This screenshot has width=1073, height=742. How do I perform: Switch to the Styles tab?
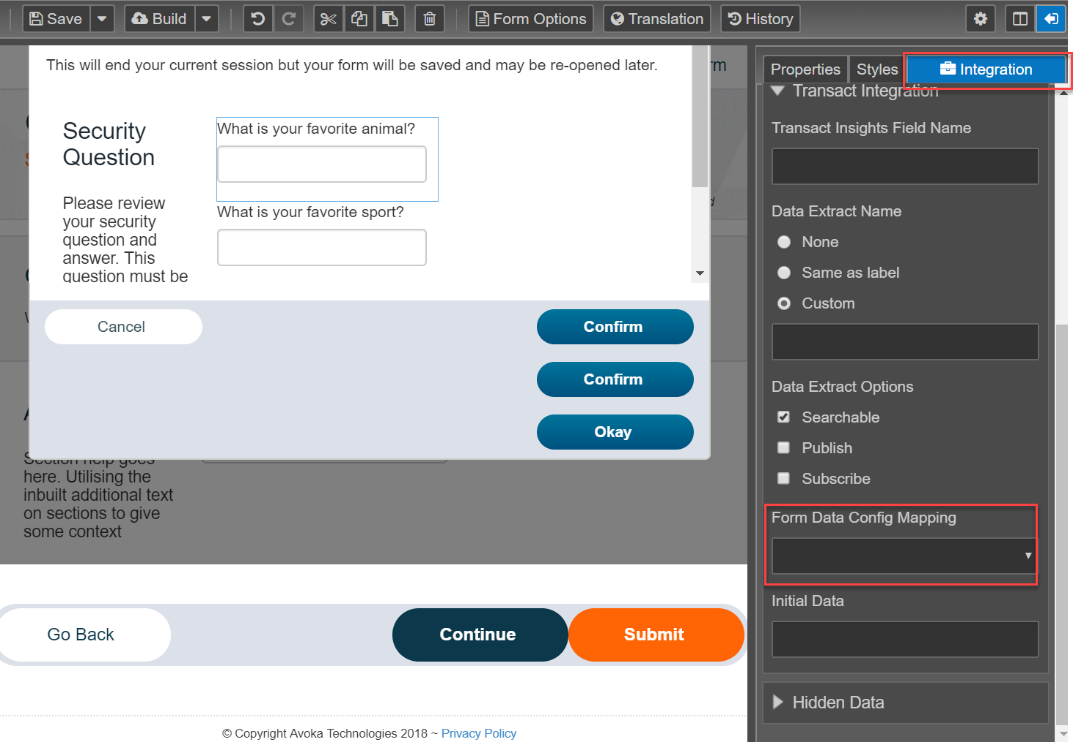(x=877, y=69)
